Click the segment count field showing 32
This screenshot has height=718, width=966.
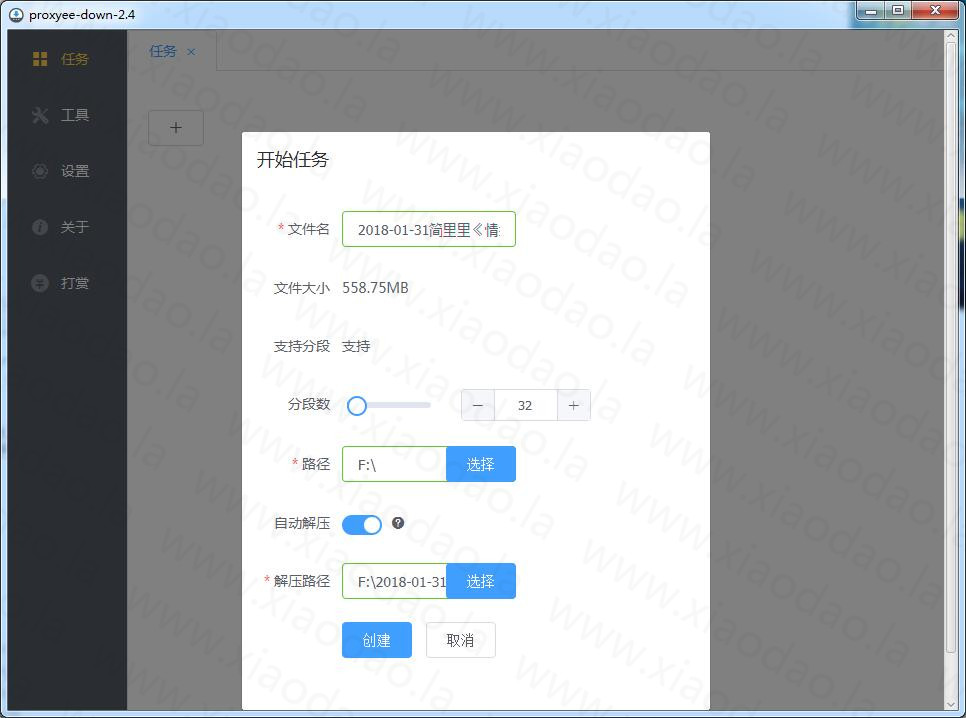coord(526,405)
